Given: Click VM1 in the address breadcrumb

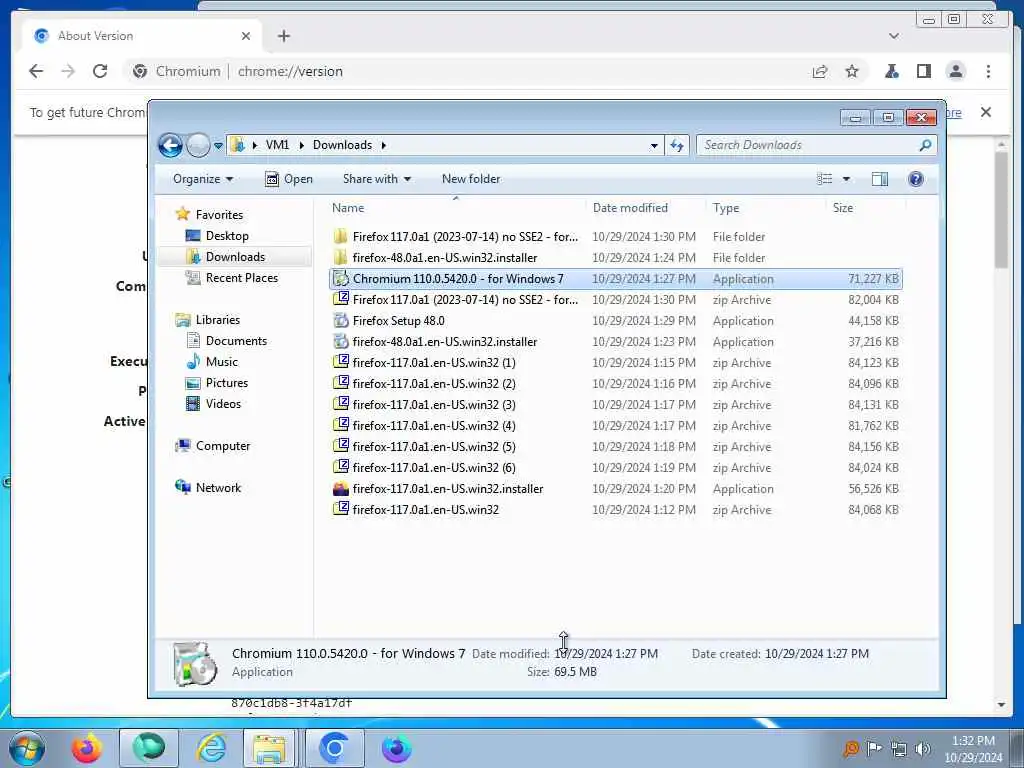Looking at the screenshot, I should (277, 145).
